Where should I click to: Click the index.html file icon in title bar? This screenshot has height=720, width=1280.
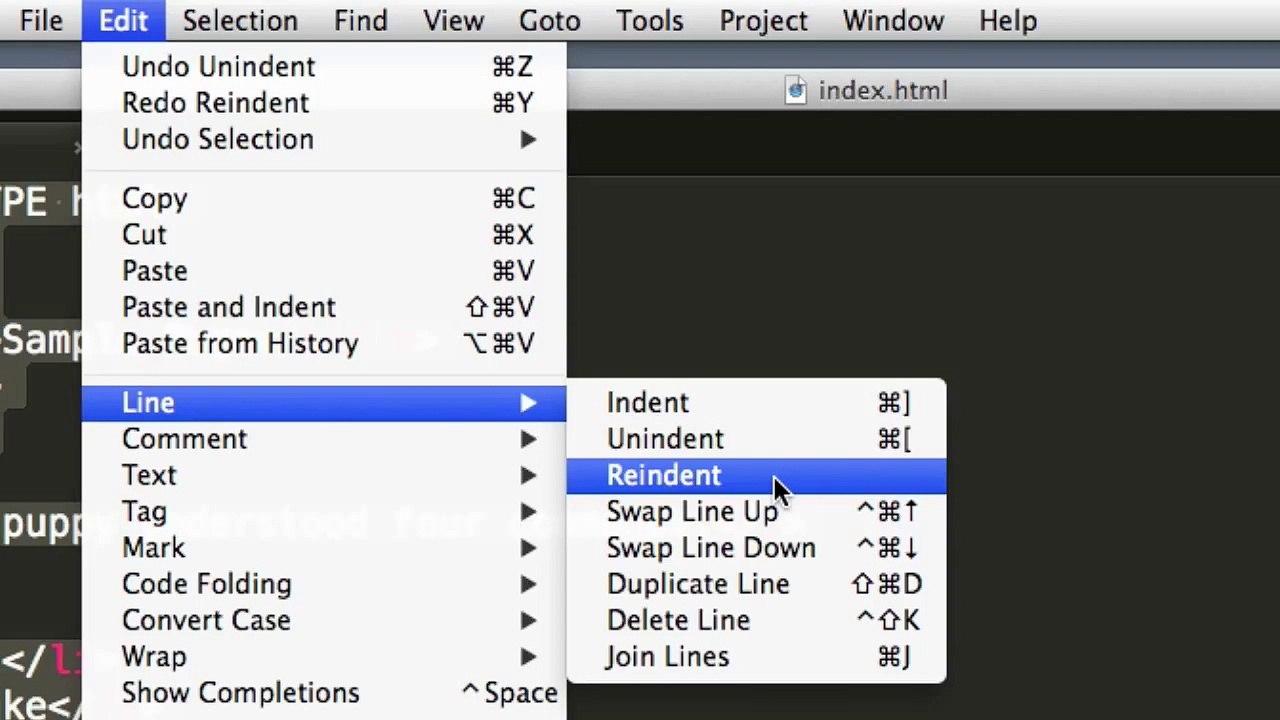(x=796, y=91)
